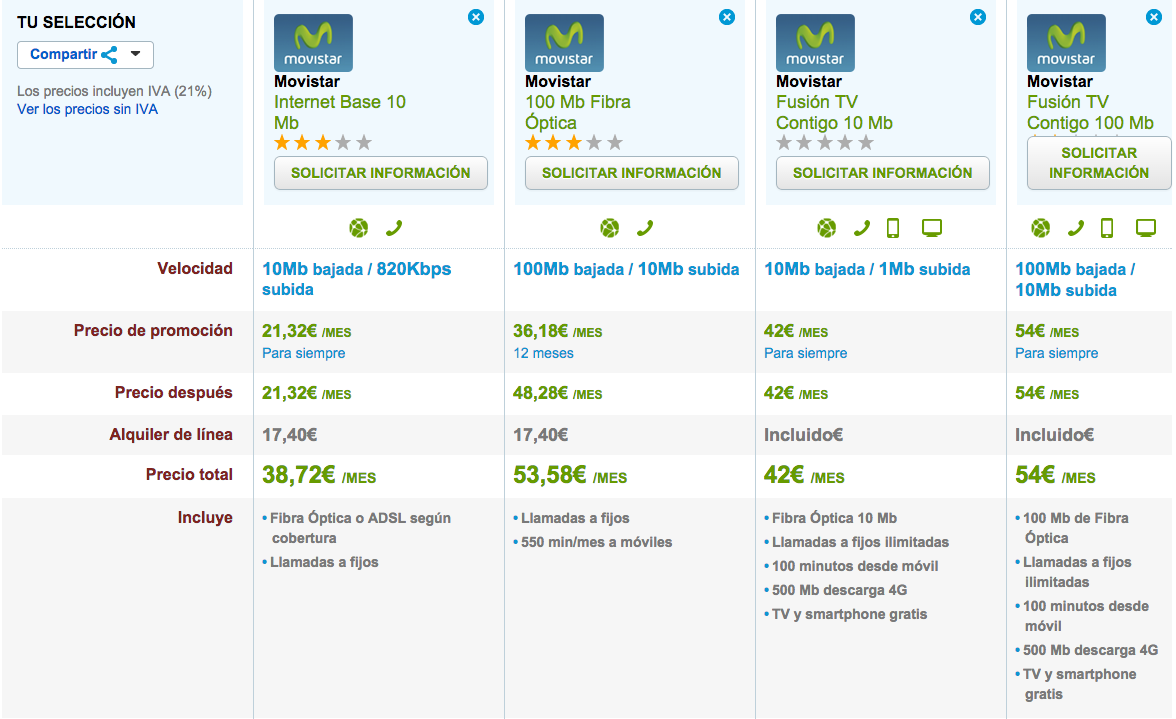The image size is (1176, 719).
Task: Solicitar información for Internet Base 10 Mb
Action: pos(381,173)
